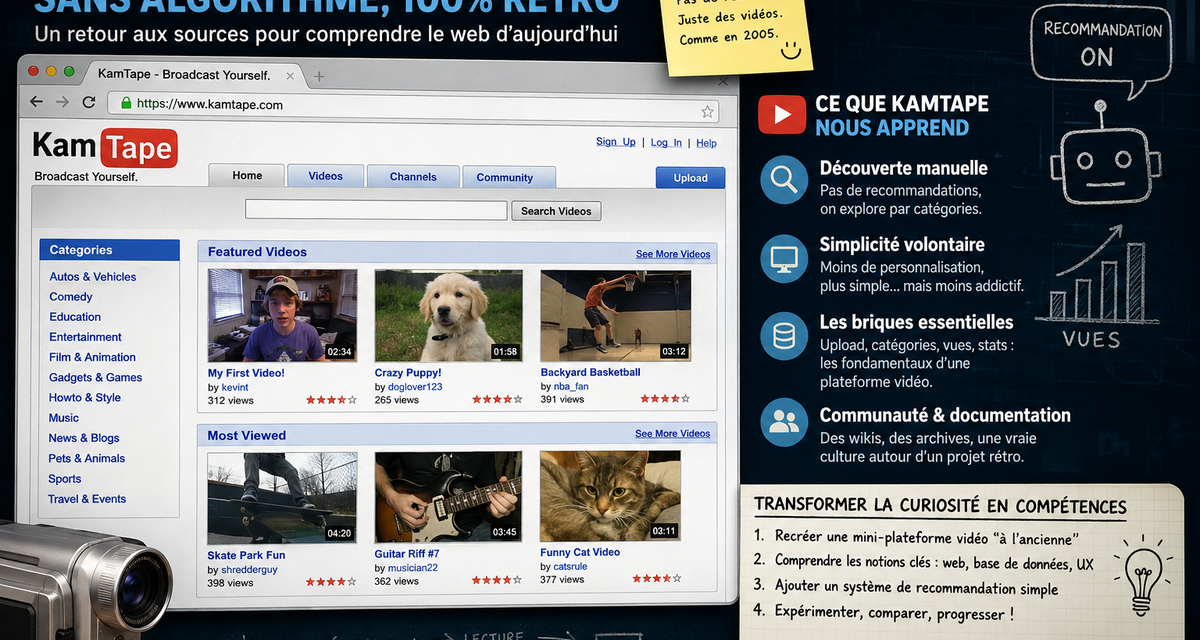Switch to the Home tab

pos(247,175)
